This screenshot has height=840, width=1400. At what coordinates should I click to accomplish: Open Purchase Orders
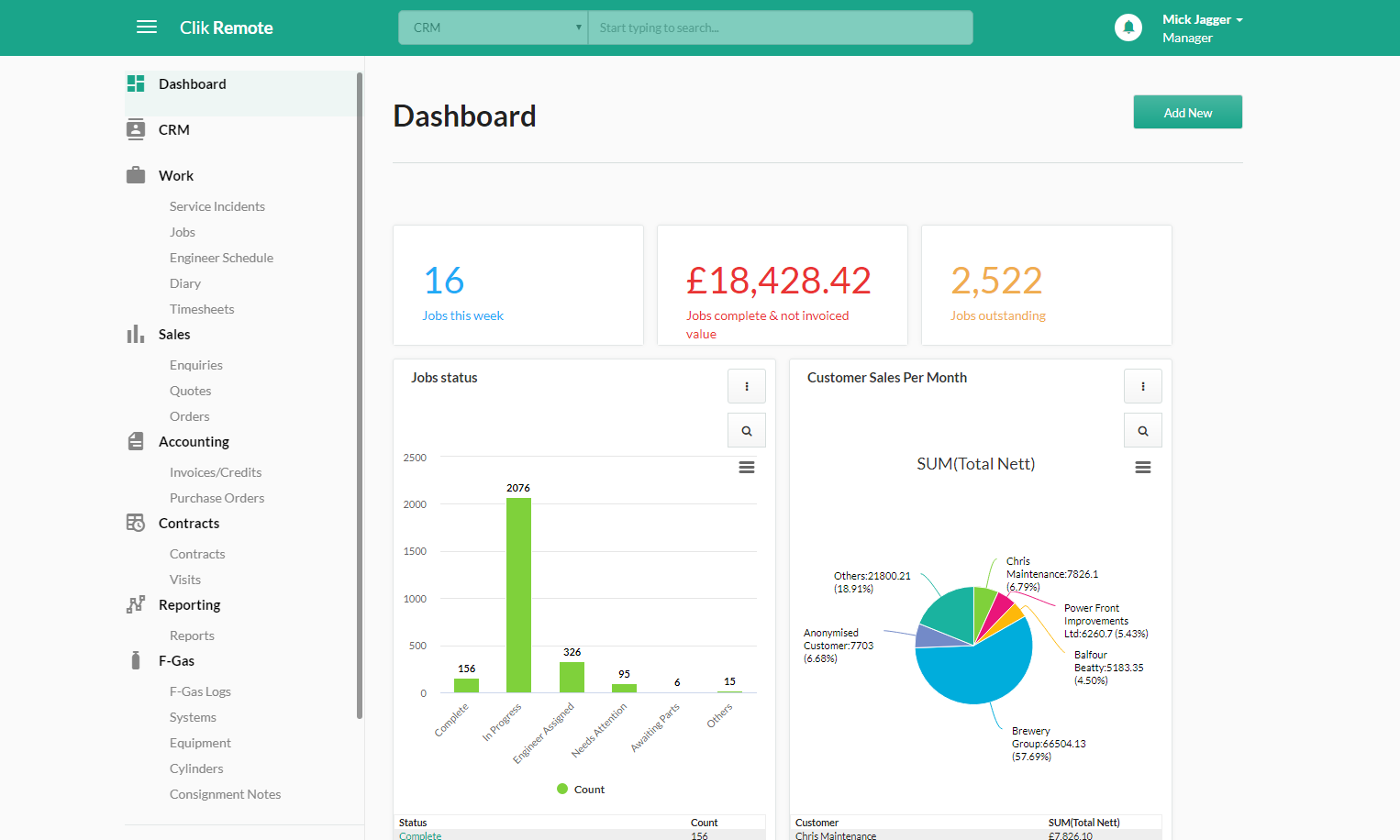(x=217, y=498)
